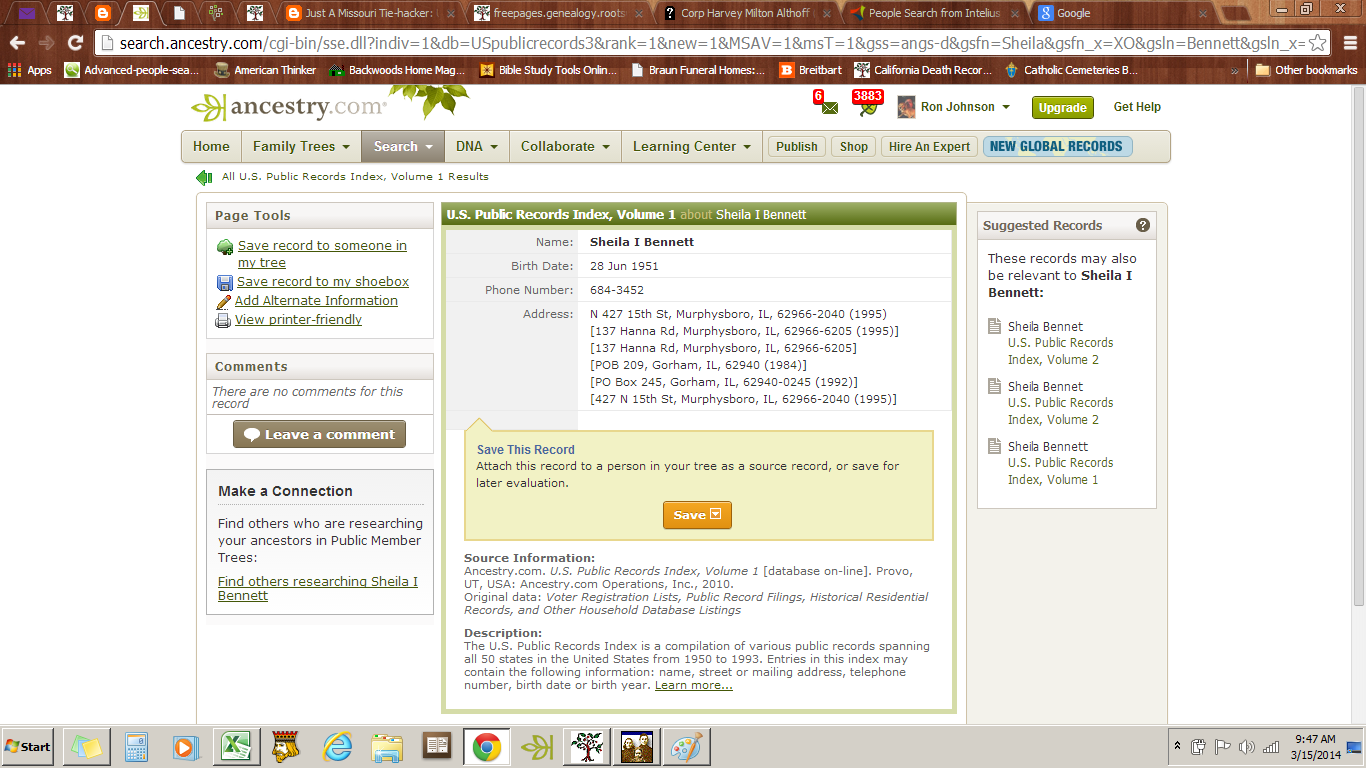
Task: Expand the Search menu dropdown
Action: [x=403, y=146]
